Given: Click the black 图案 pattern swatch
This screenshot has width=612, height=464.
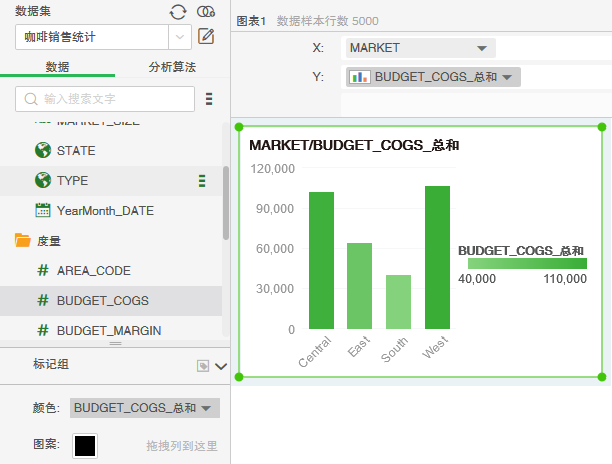Looking at the screenshot, I should point(85,445).
